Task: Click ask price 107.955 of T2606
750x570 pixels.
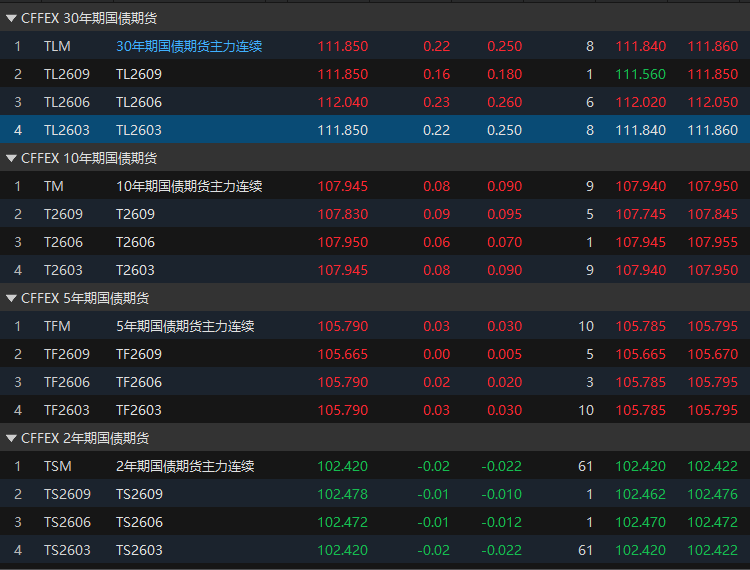Action: [713, 242]
